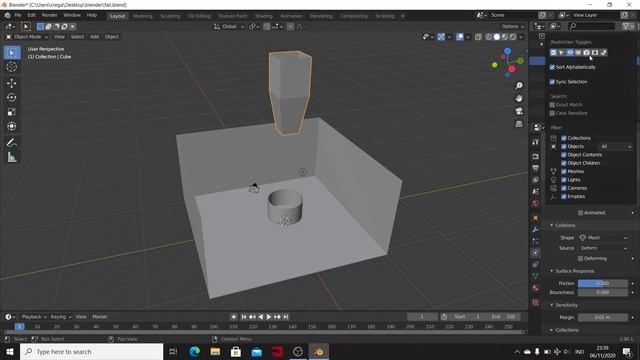Select the Cursor tool
This screenshot has width=640, height=360.
pyautogui.click(x=11, y=67)
